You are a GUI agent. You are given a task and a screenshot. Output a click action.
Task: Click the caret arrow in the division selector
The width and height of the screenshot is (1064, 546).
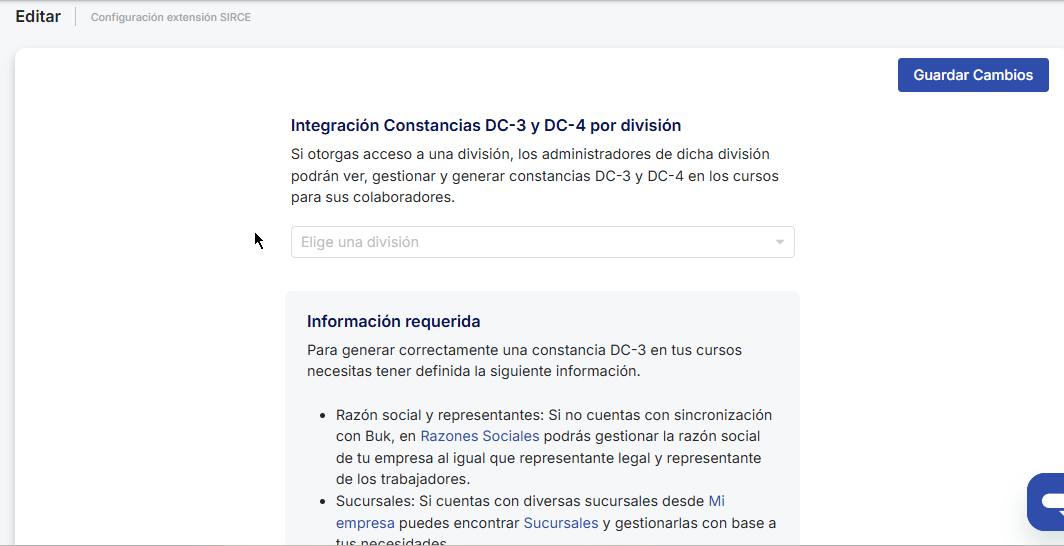[x=779, y=242]
